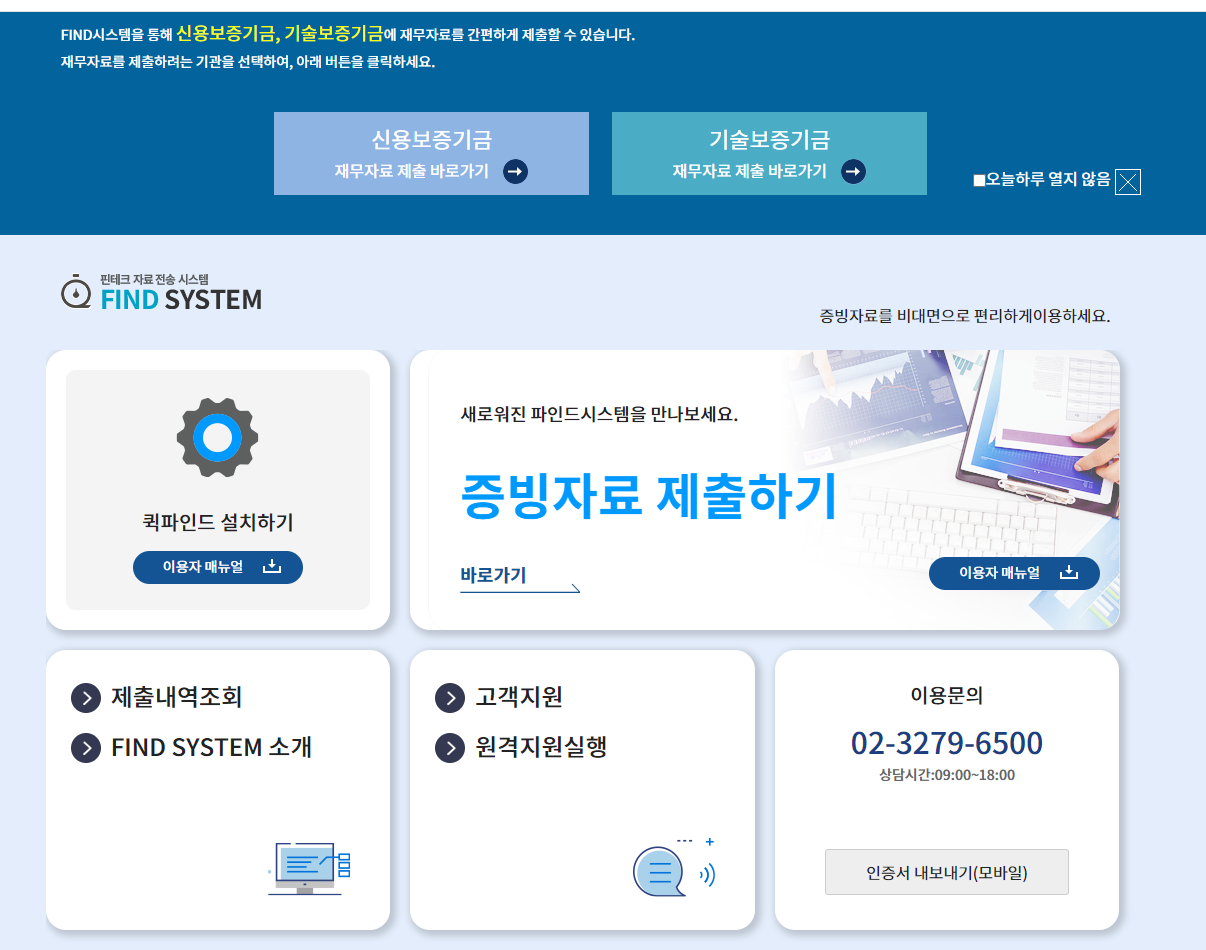
Task: Open 기술보증기금 재무자료 제출 바로가기 button
Action: tap(769, 153)
